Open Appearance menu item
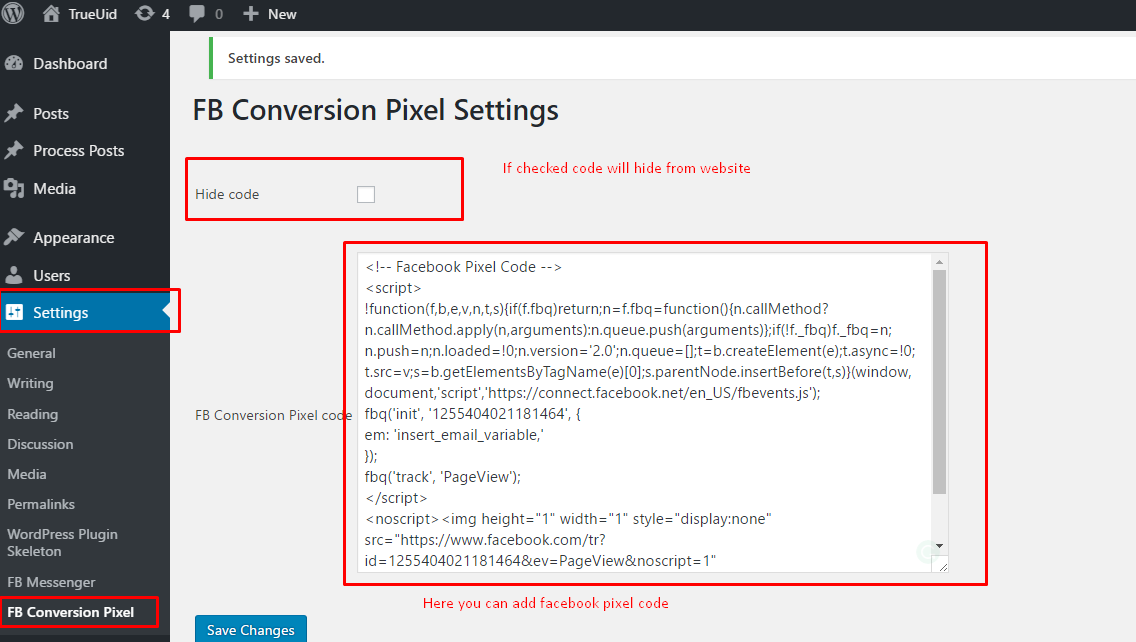The height and width of the screenshot is (642, 1136). [74, 238]
